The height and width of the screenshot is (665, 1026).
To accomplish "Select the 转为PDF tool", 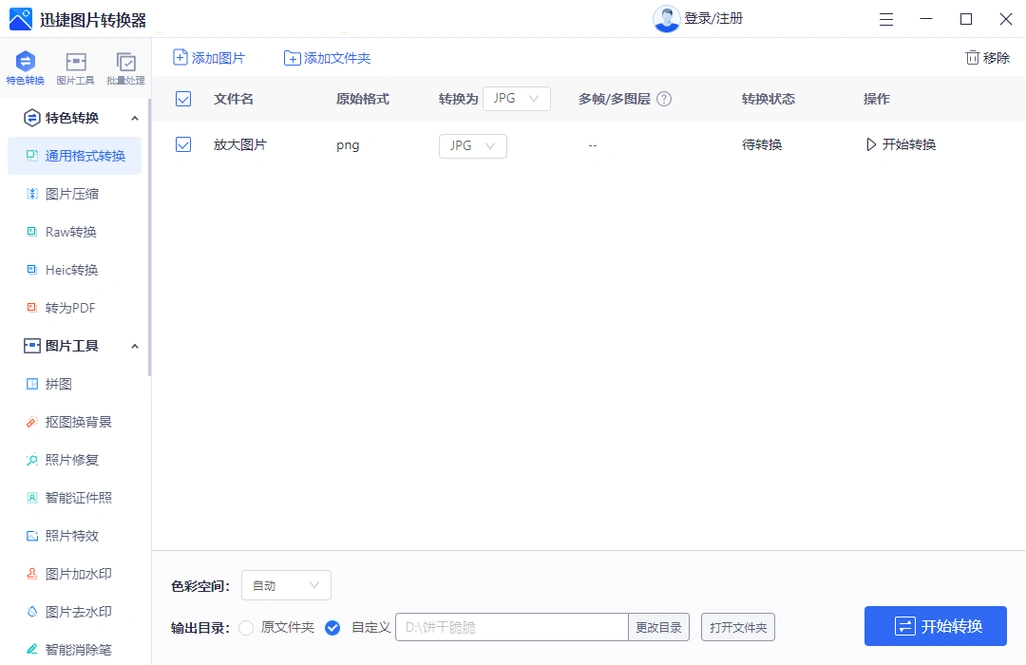I will (x=62, y=307).
